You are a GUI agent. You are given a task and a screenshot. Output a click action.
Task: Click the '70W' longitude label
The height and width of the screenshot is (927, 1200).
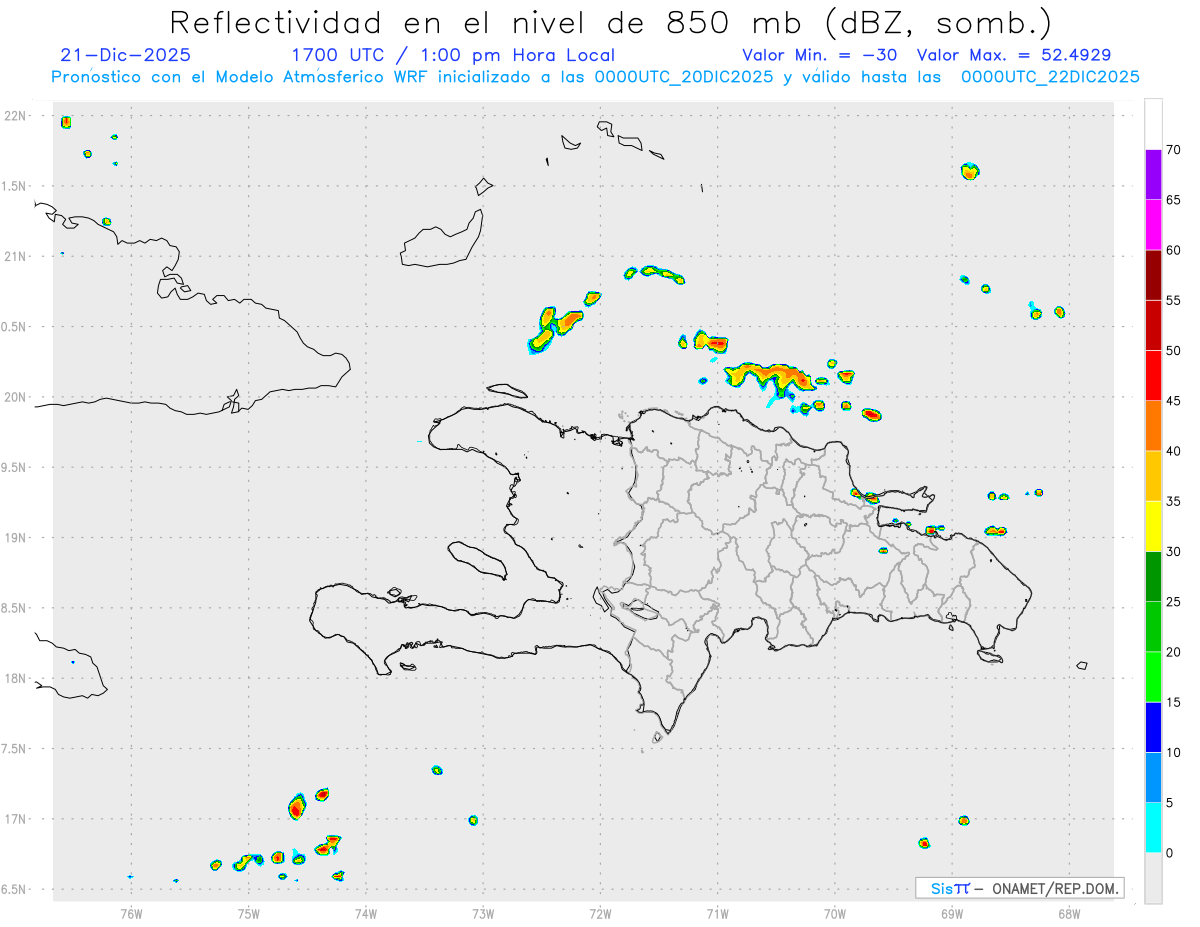[834, 912]
